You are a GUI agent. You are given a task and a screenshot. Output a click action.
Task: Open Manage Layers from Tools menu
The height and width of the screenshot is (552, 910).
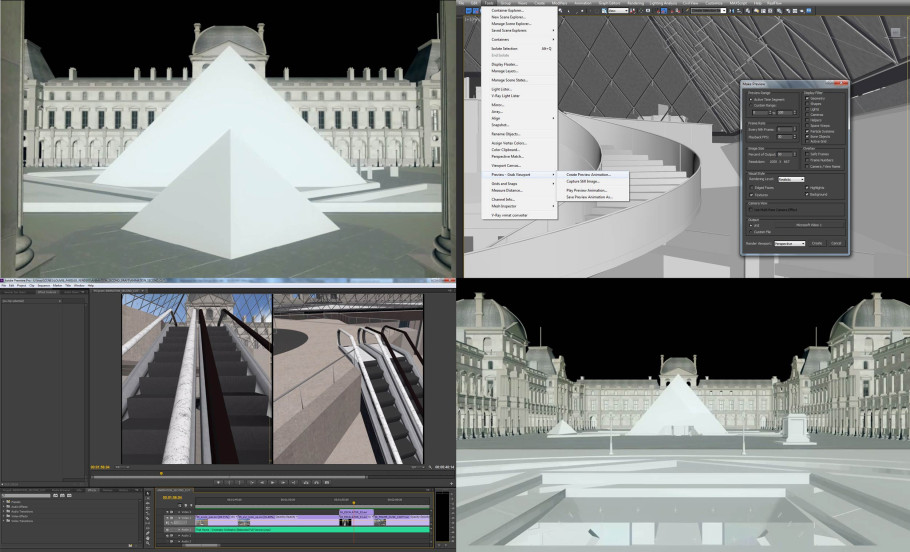coord(505,71)
